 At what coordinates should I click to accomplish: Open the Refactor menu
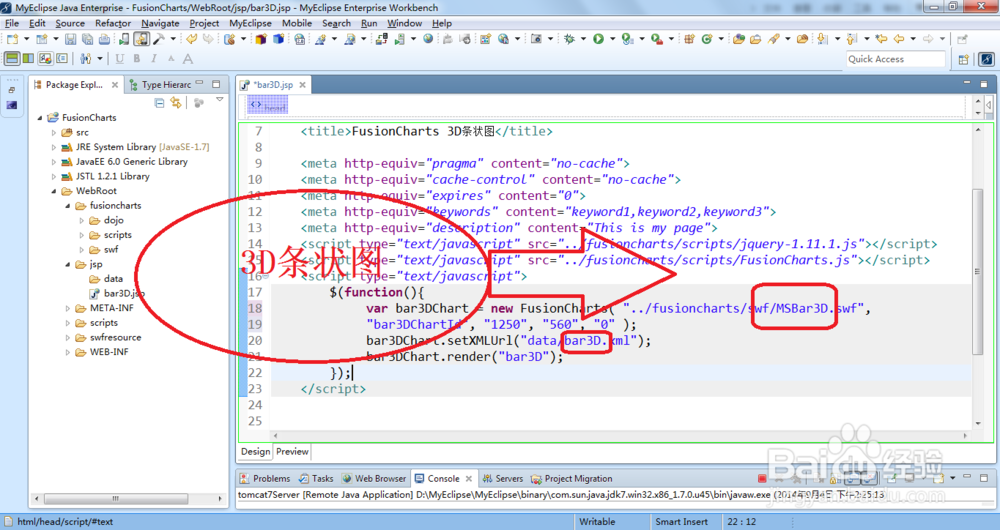(113, 23)
